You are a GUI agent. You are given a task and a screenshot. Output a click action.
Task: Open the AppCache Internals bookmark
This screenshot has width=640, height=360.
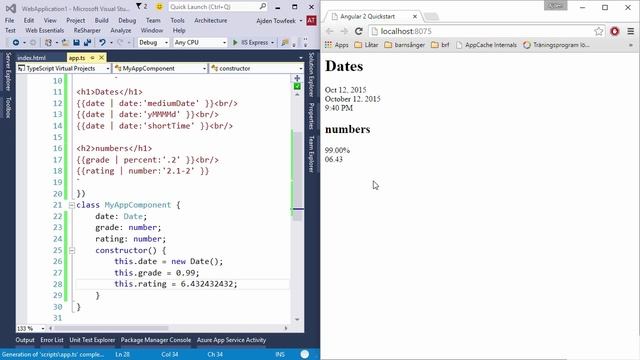click(486, 45)
